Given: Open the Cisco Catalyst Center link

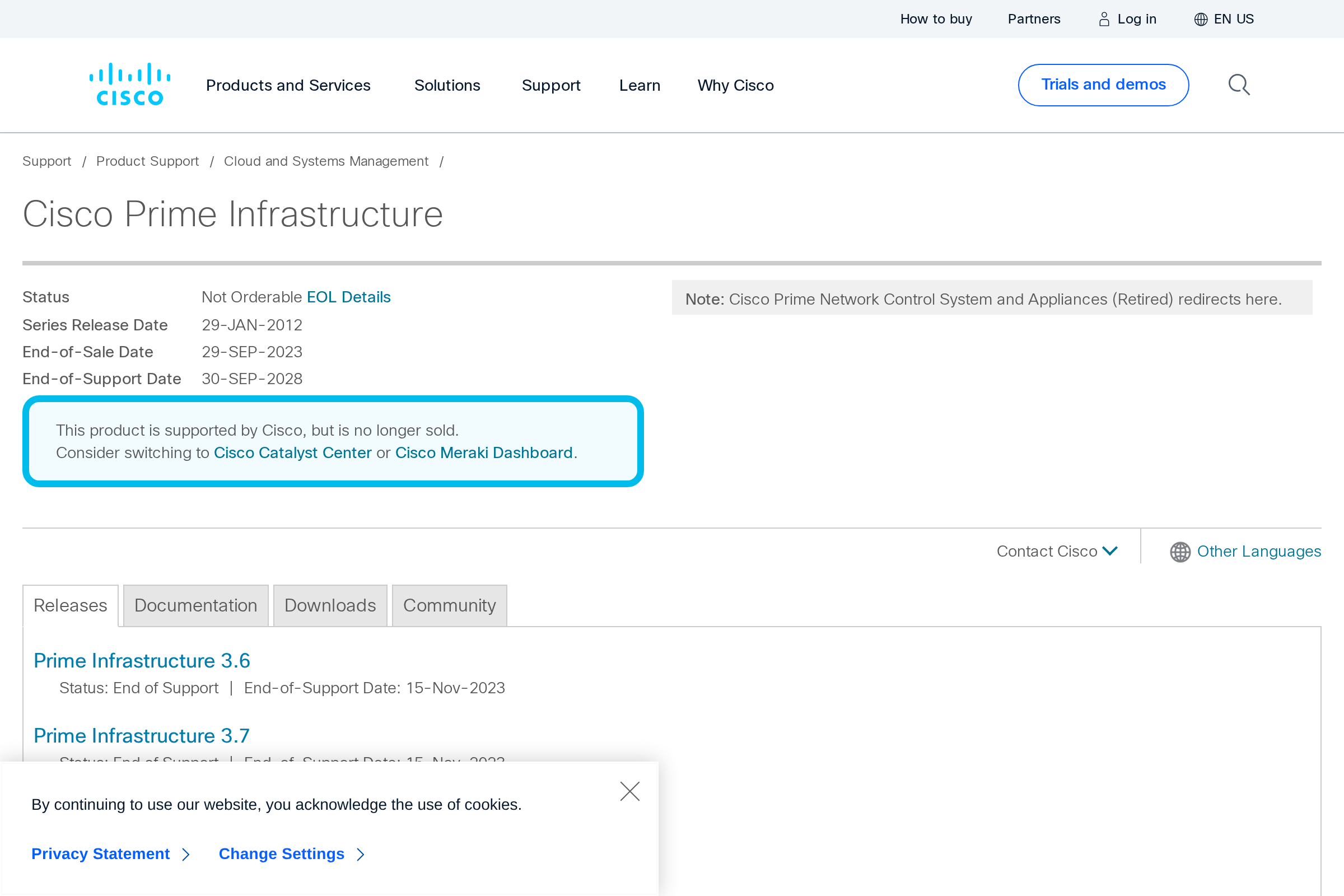Looking at the screenshot, I should [292, 452].
